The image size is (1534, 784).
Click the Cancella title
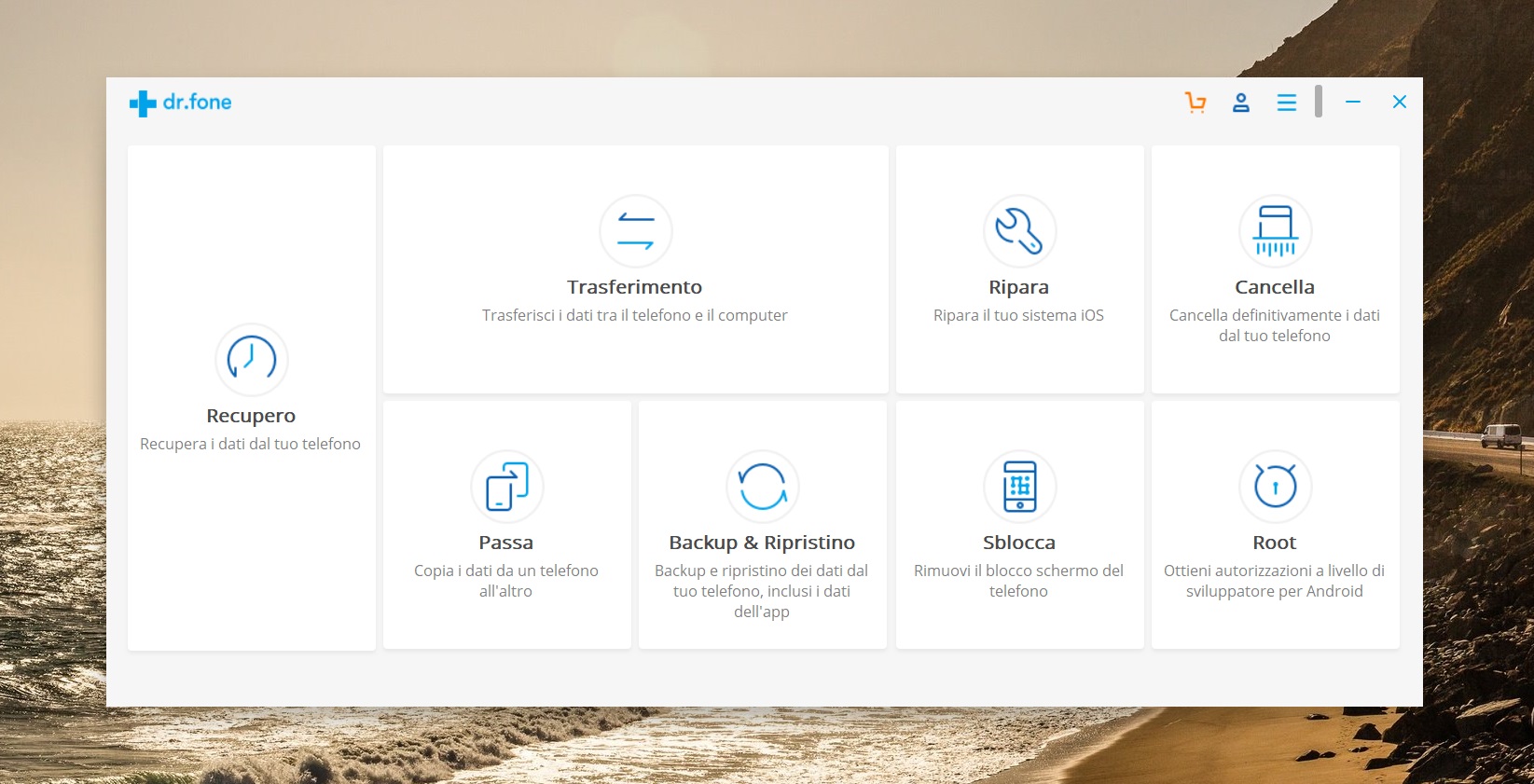(1275, 287)
